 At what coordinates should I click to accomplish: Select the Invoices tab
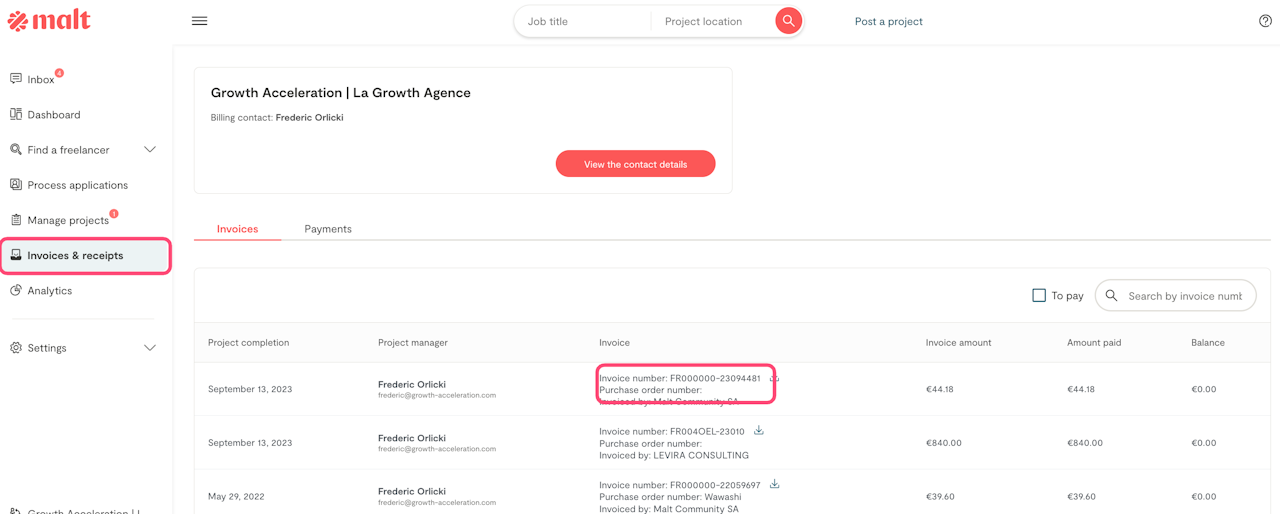point(237,229)
